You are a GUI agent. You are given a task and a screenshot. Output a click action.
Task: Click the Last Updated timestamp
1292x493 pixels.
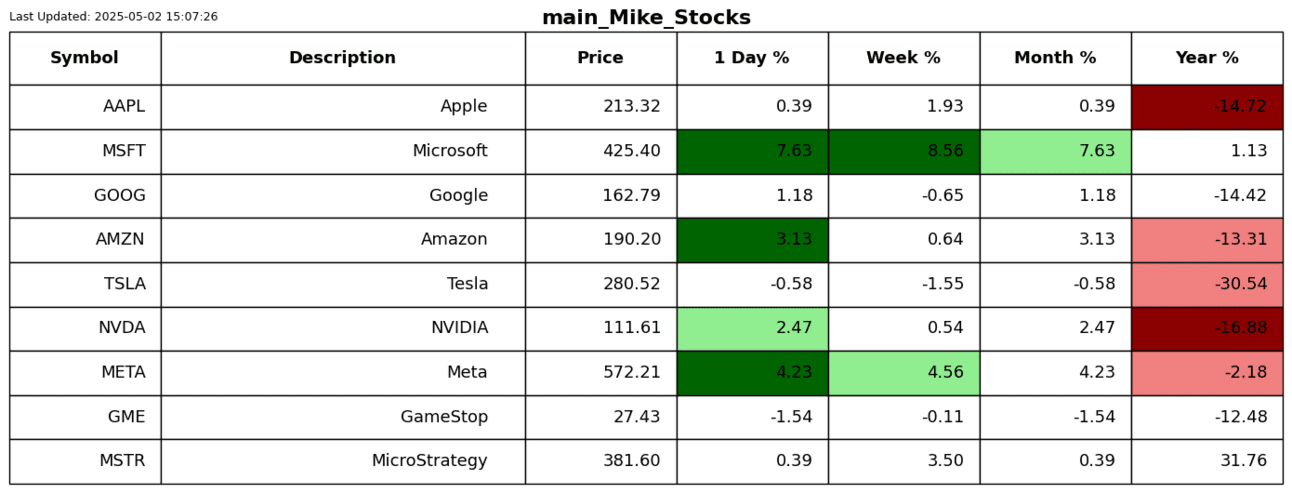(x=113, y=17)
